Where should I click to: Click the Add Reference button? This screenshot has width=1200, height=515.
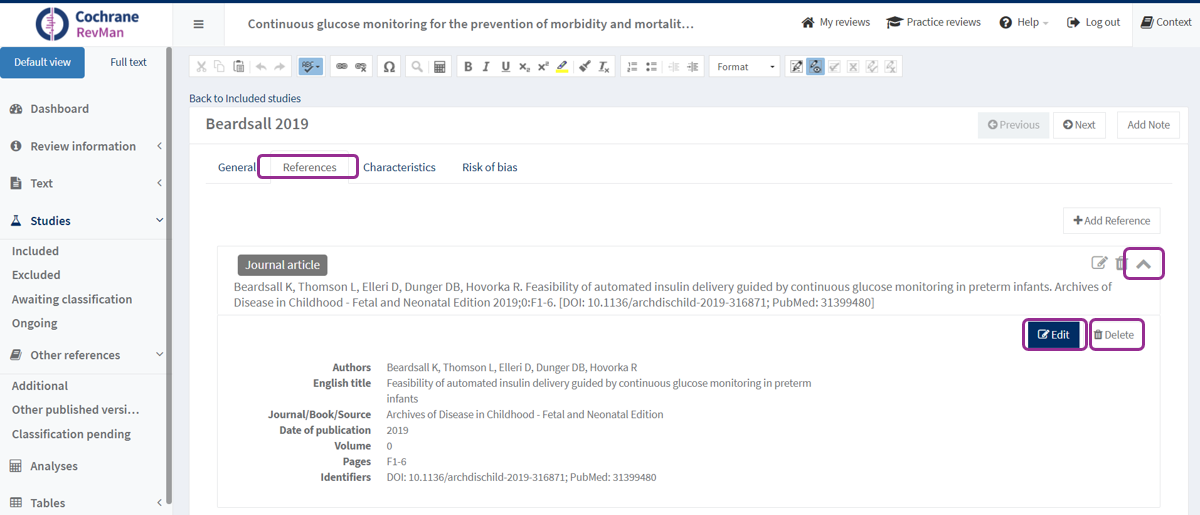point(1111,220)
